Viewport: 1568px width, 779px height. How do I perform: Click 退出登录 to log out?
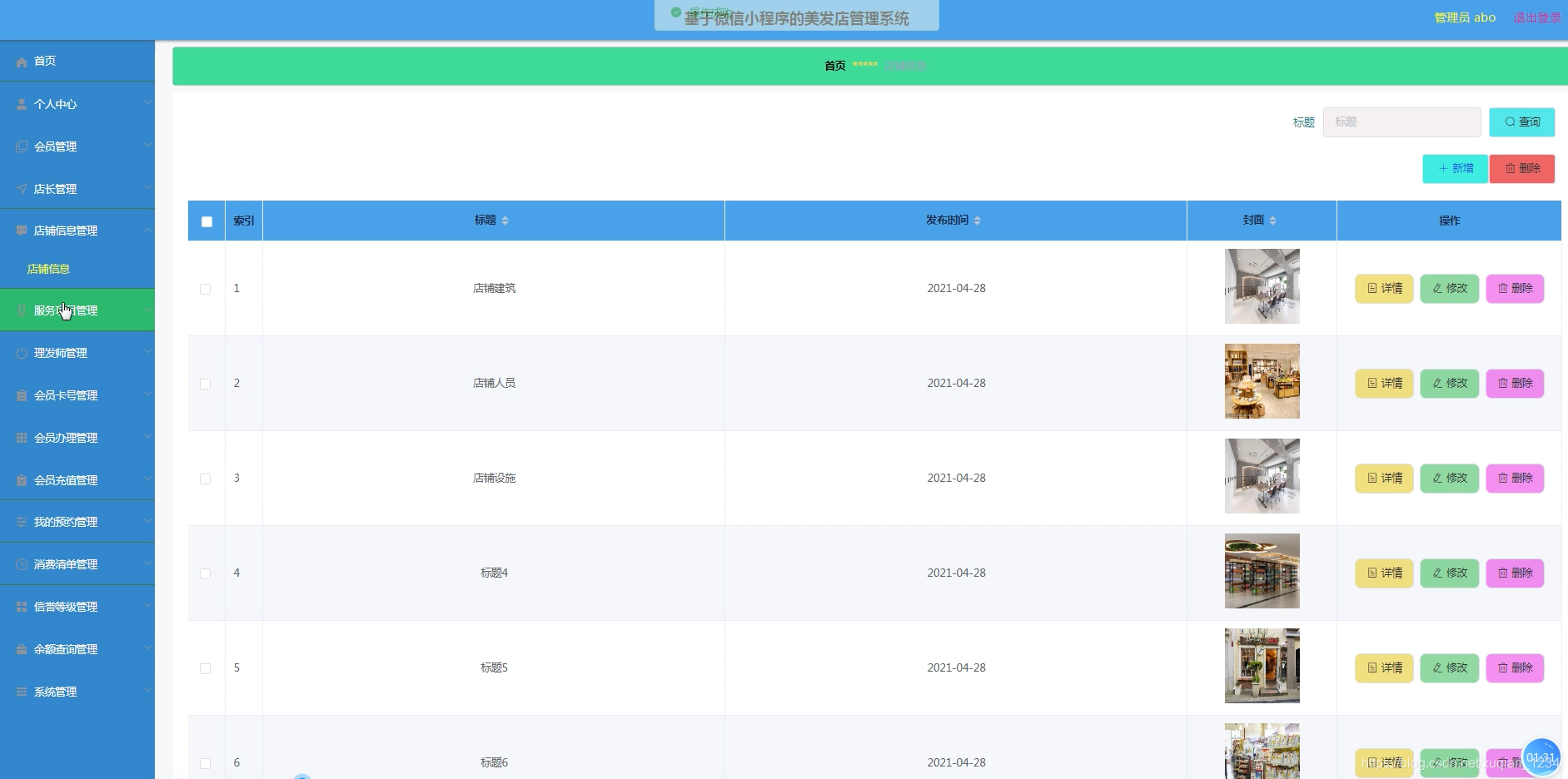click(x=1536, y=17)
